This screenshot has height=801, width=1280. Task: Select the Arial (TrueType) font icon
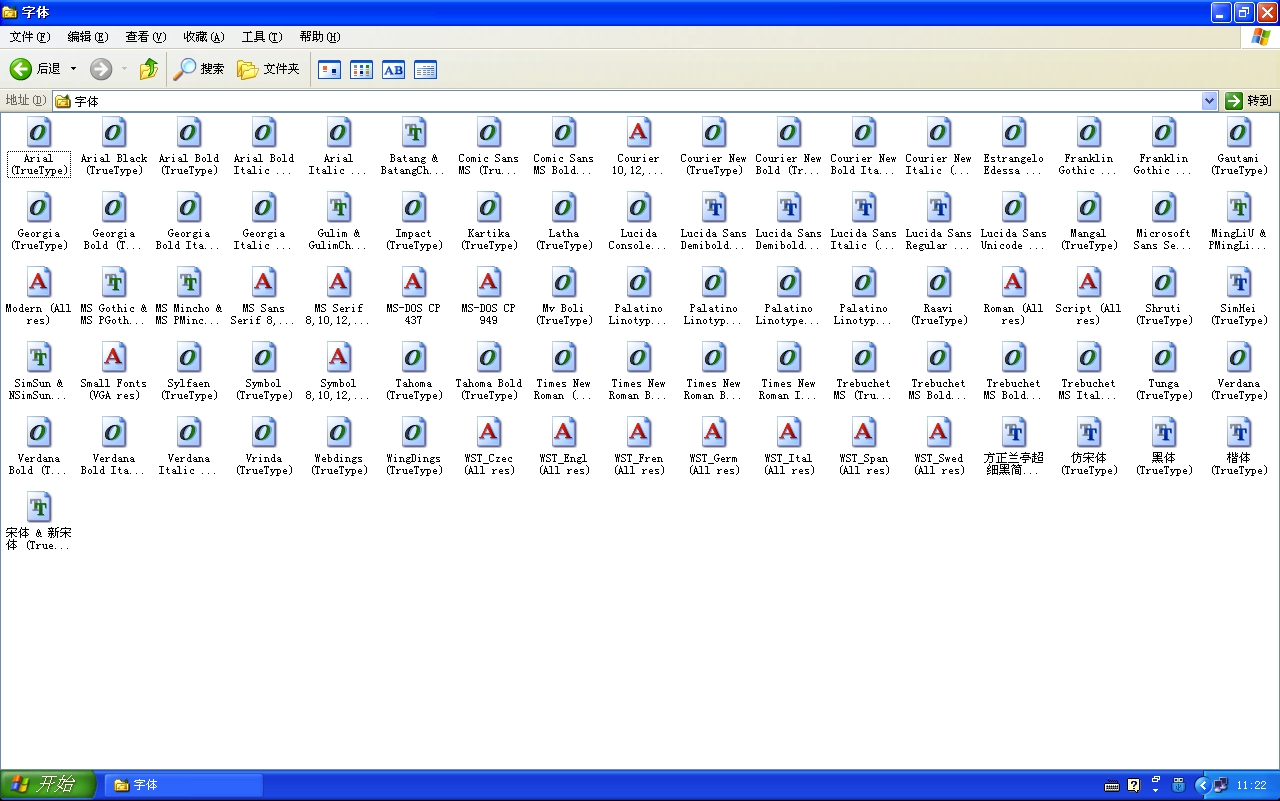click(39, 132)
